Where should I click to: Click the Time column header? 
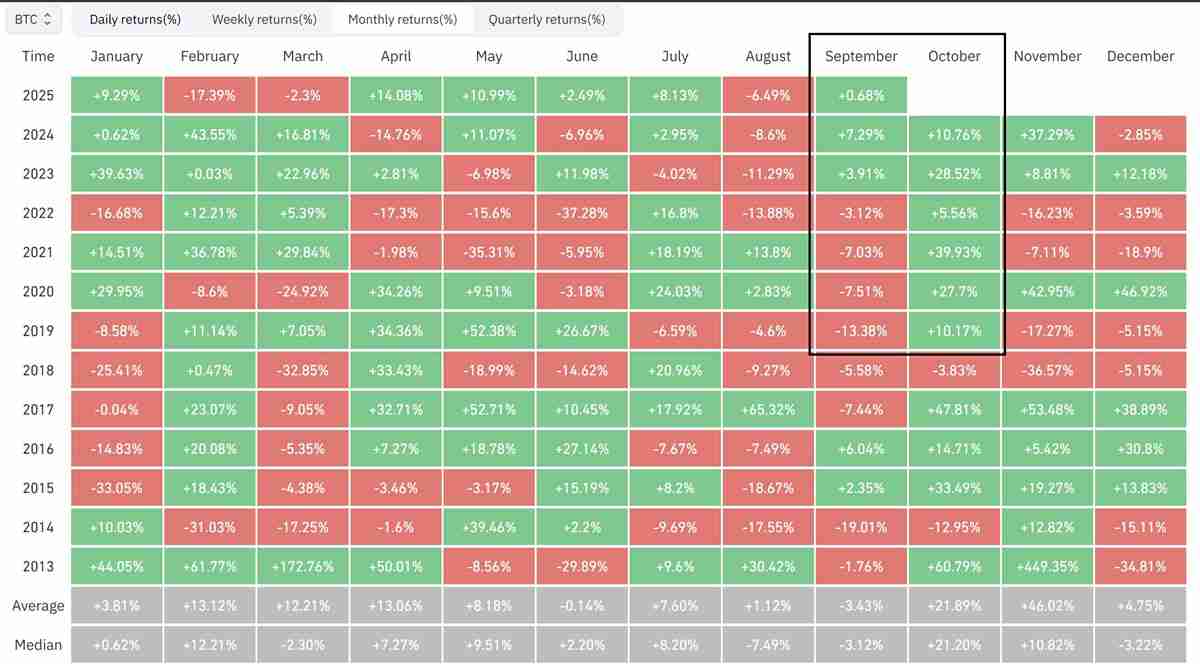click(38, 56)
